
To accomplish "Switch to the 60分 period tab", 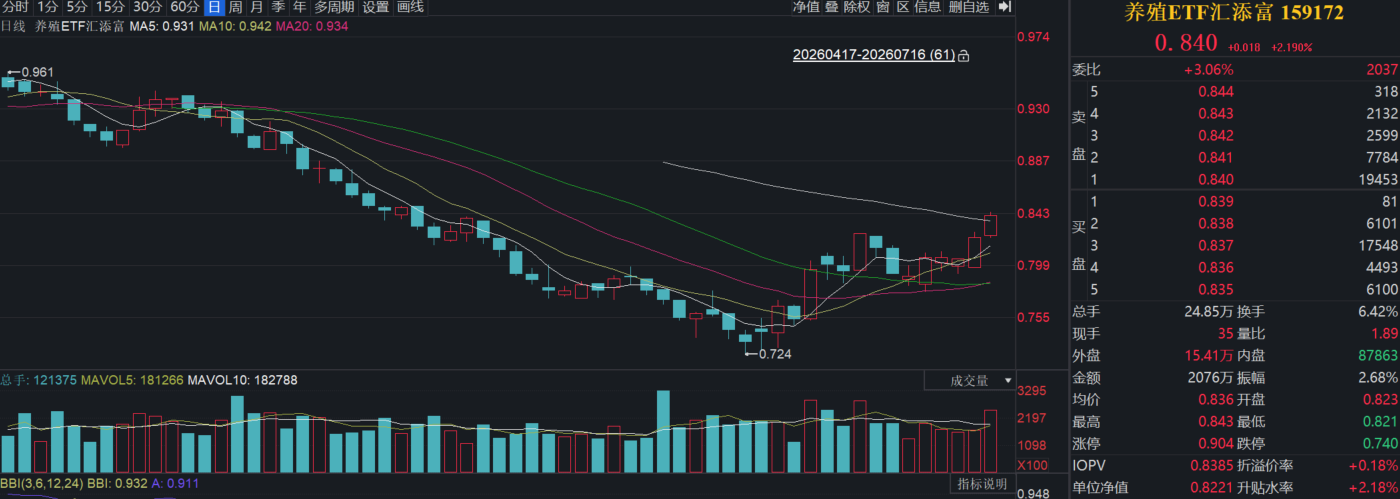I will tap(185, 7).
